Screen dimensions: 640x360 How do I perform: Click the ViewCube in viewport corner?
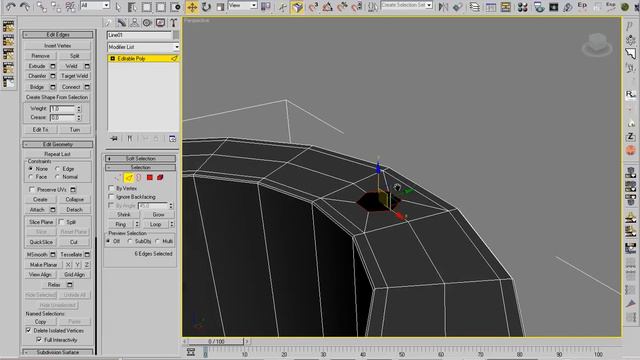pyautogui.click(x=597, y=44)
